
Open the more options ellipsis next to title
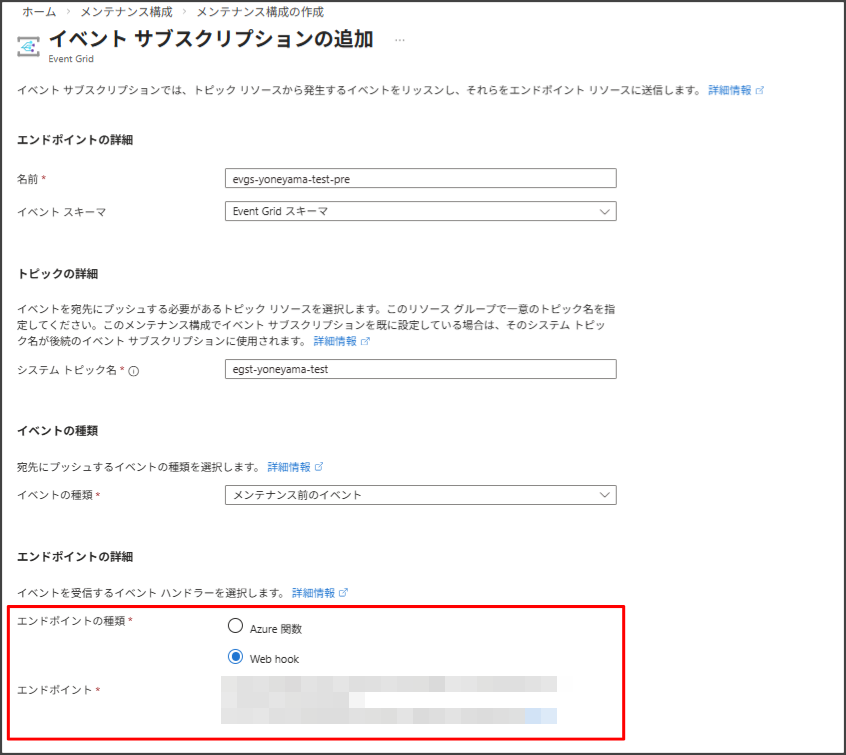pyautogui.click(x=400, y=40)
